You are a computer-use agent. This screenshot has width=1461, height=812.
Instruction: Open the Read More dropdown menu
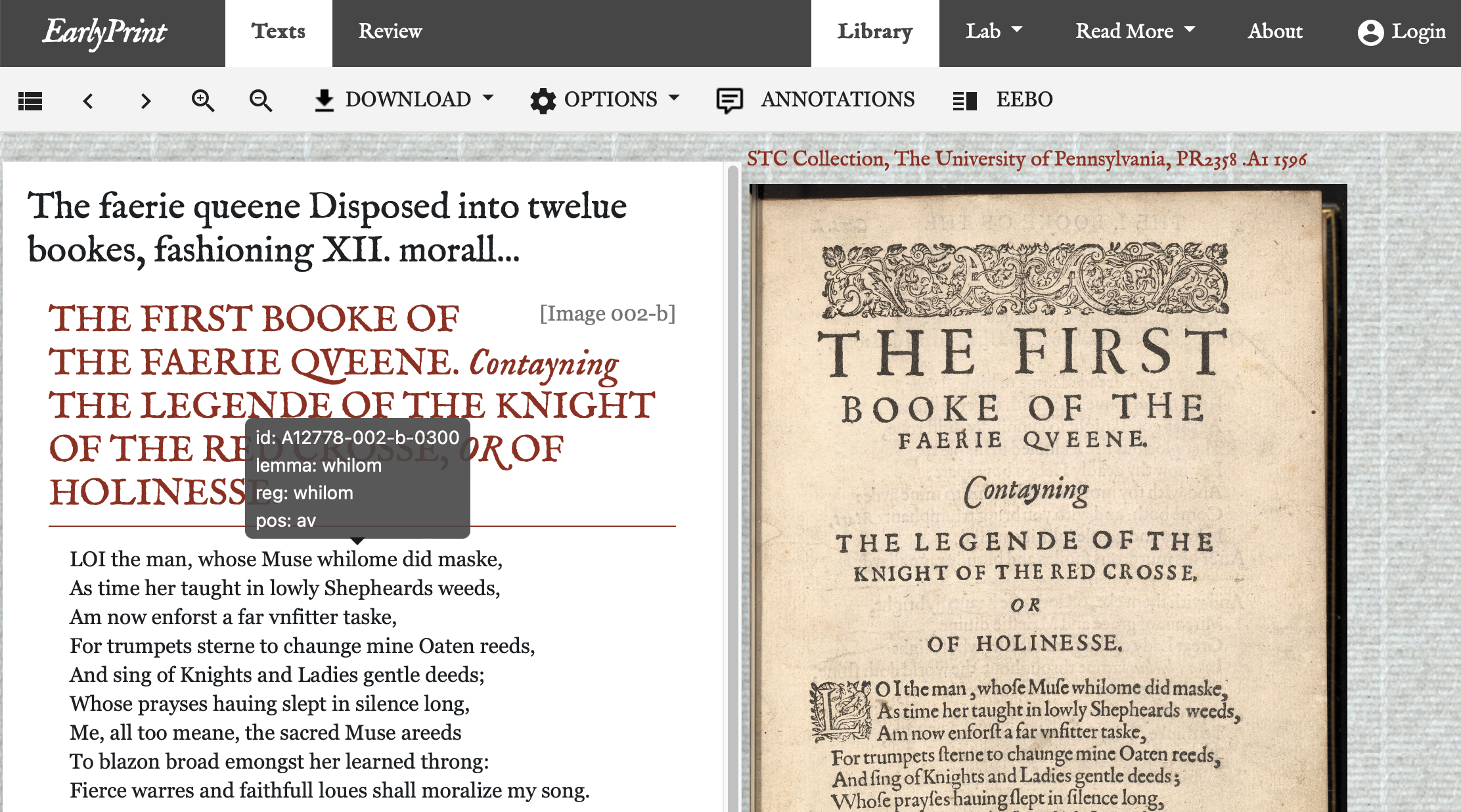point(1135,31)
